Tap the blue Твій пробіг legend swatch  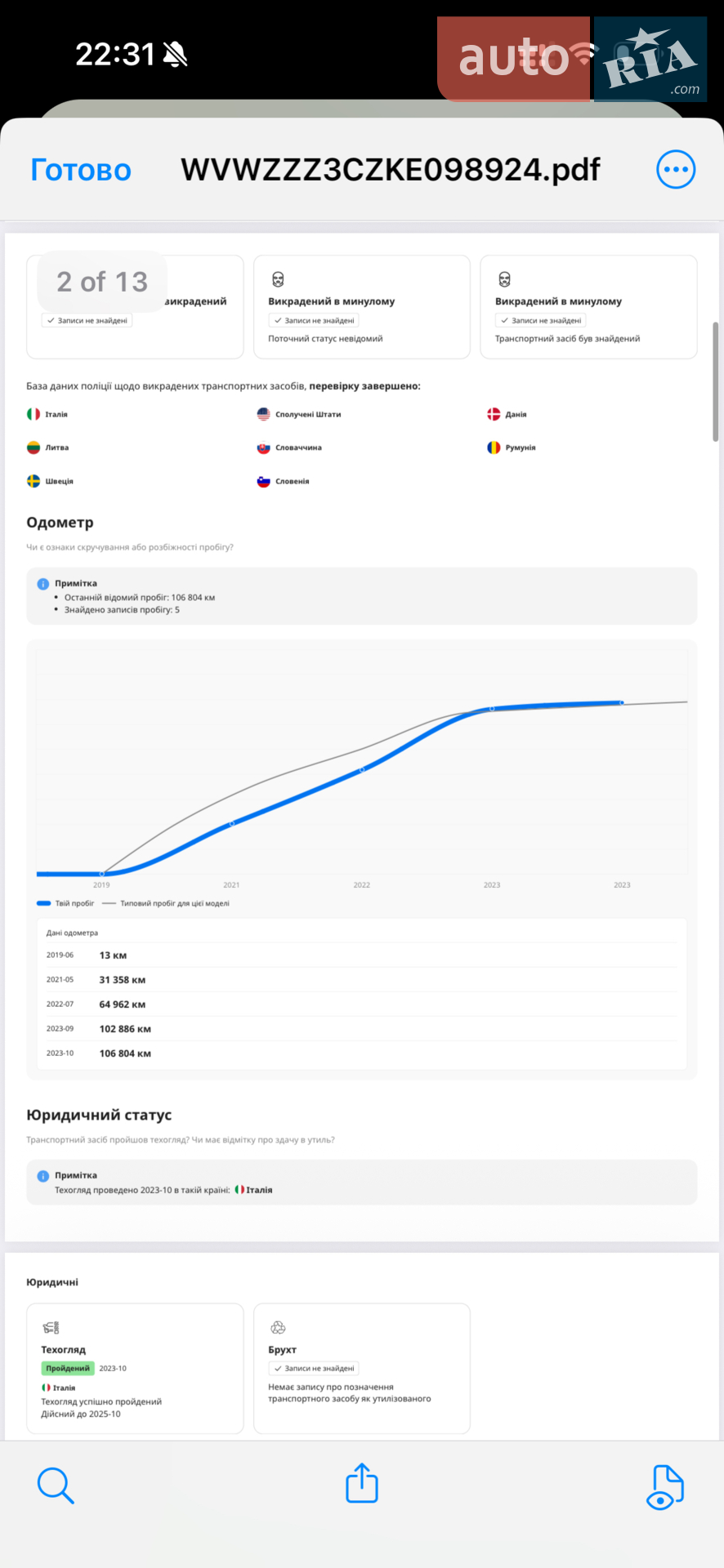click(44, 903)
